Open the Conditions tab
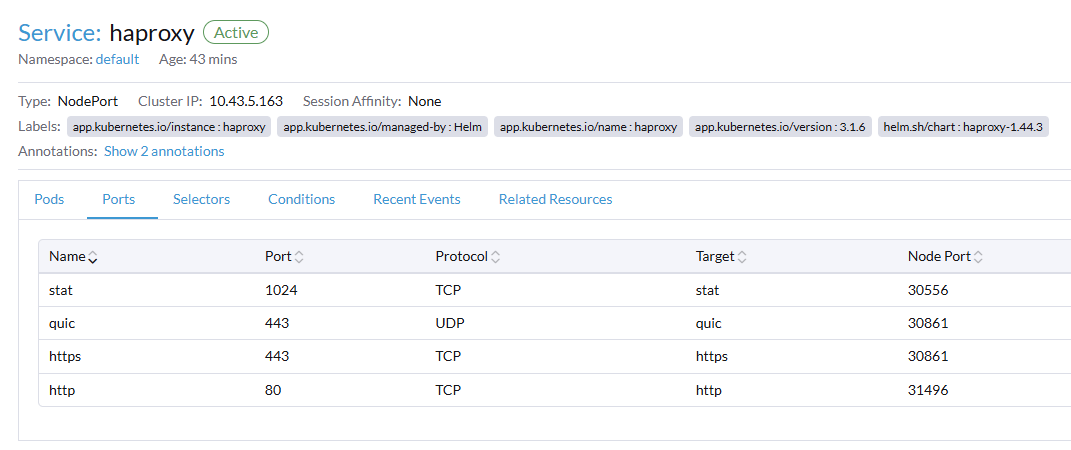Image resolution: width=1071 pixels, height=450 pixels. click(301, 199)
